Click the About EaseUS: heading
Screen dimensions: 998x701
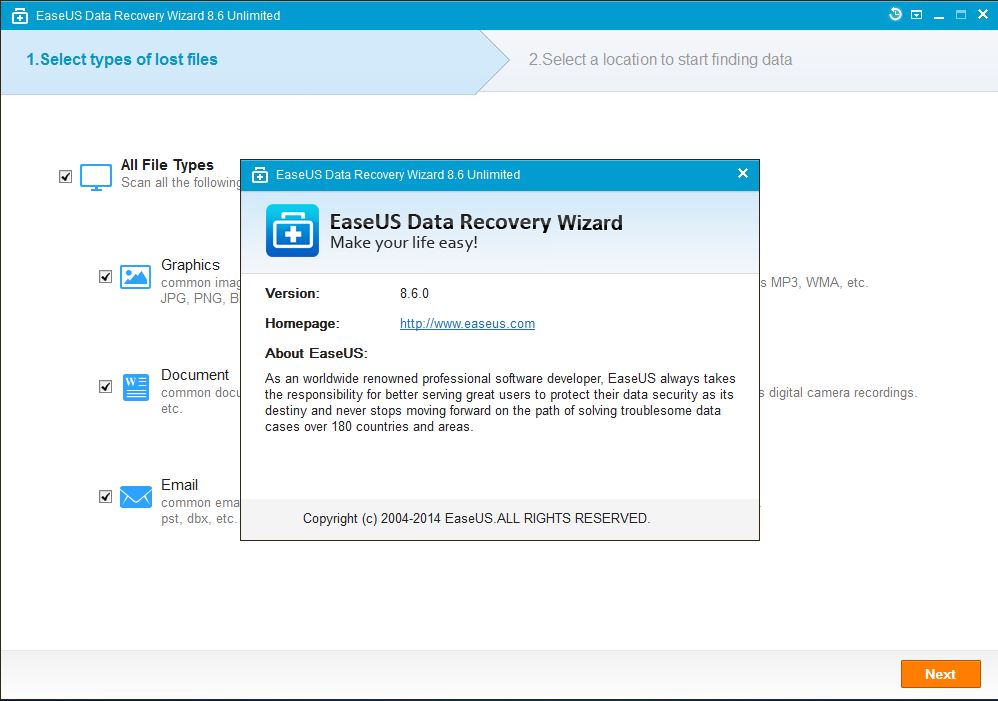(x=316, y=353)
